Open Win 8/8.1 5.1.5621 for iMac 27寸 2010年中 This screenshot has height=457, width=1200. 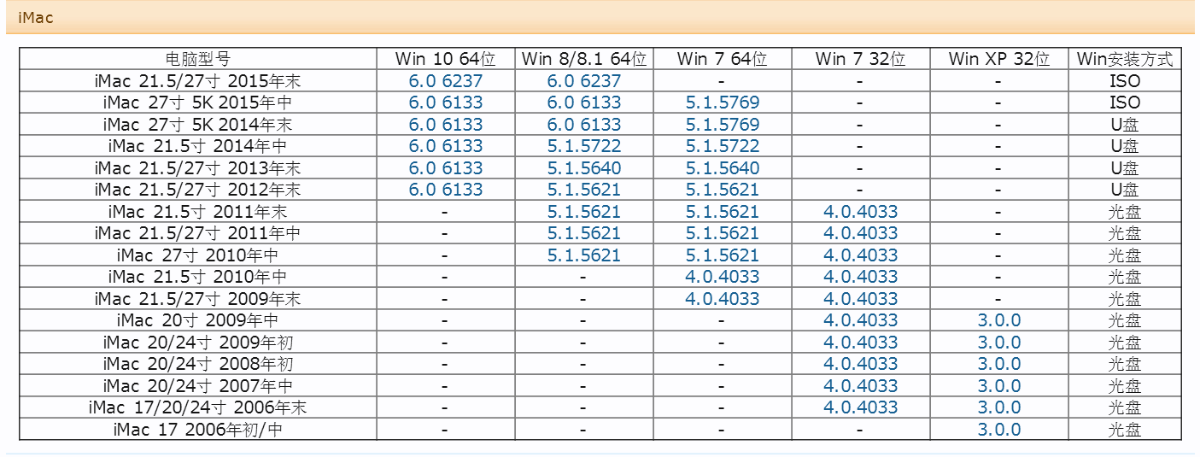(584, 255)
